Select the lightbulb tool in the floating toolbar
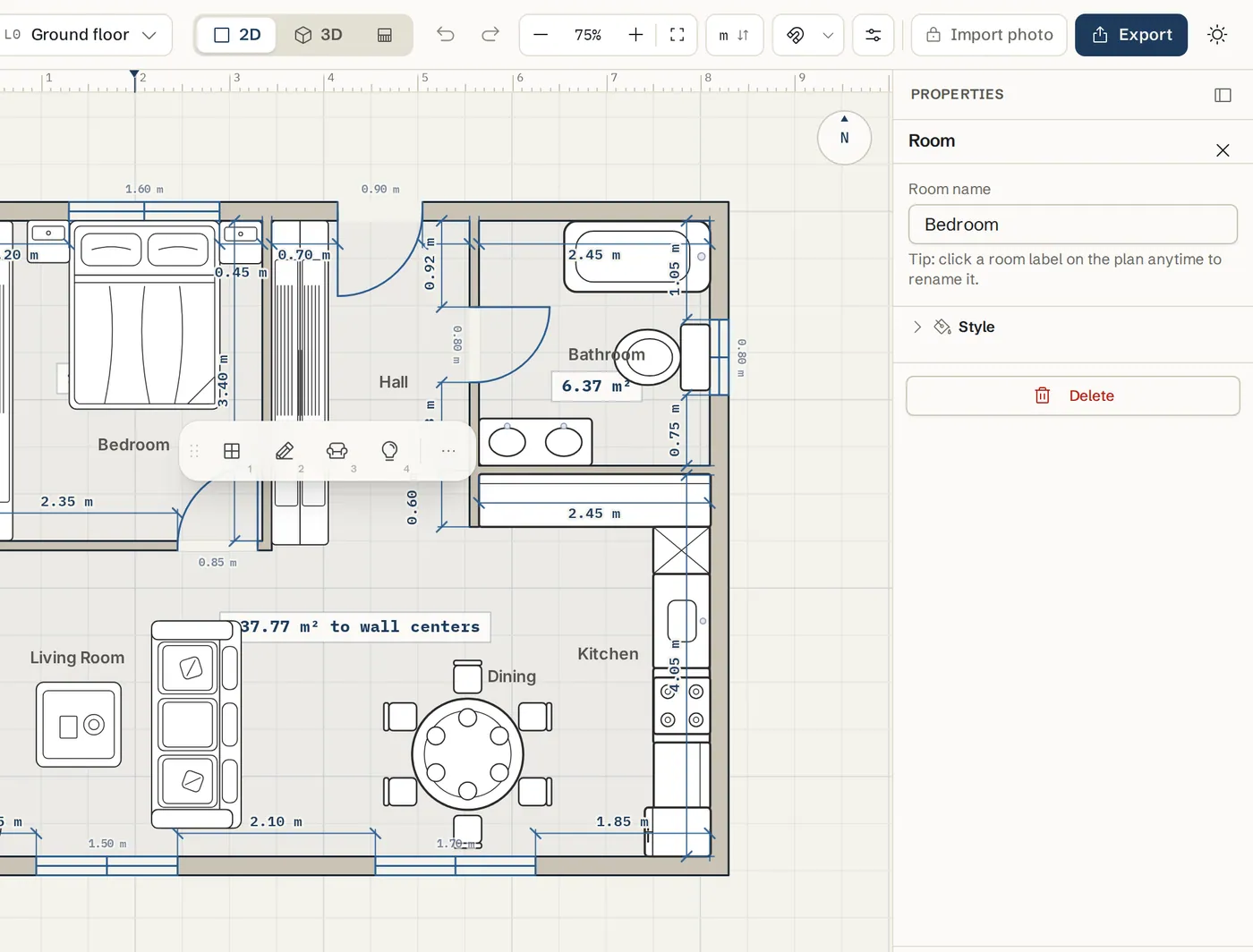Screen dimensions: 1253x952 coord(389,451)
